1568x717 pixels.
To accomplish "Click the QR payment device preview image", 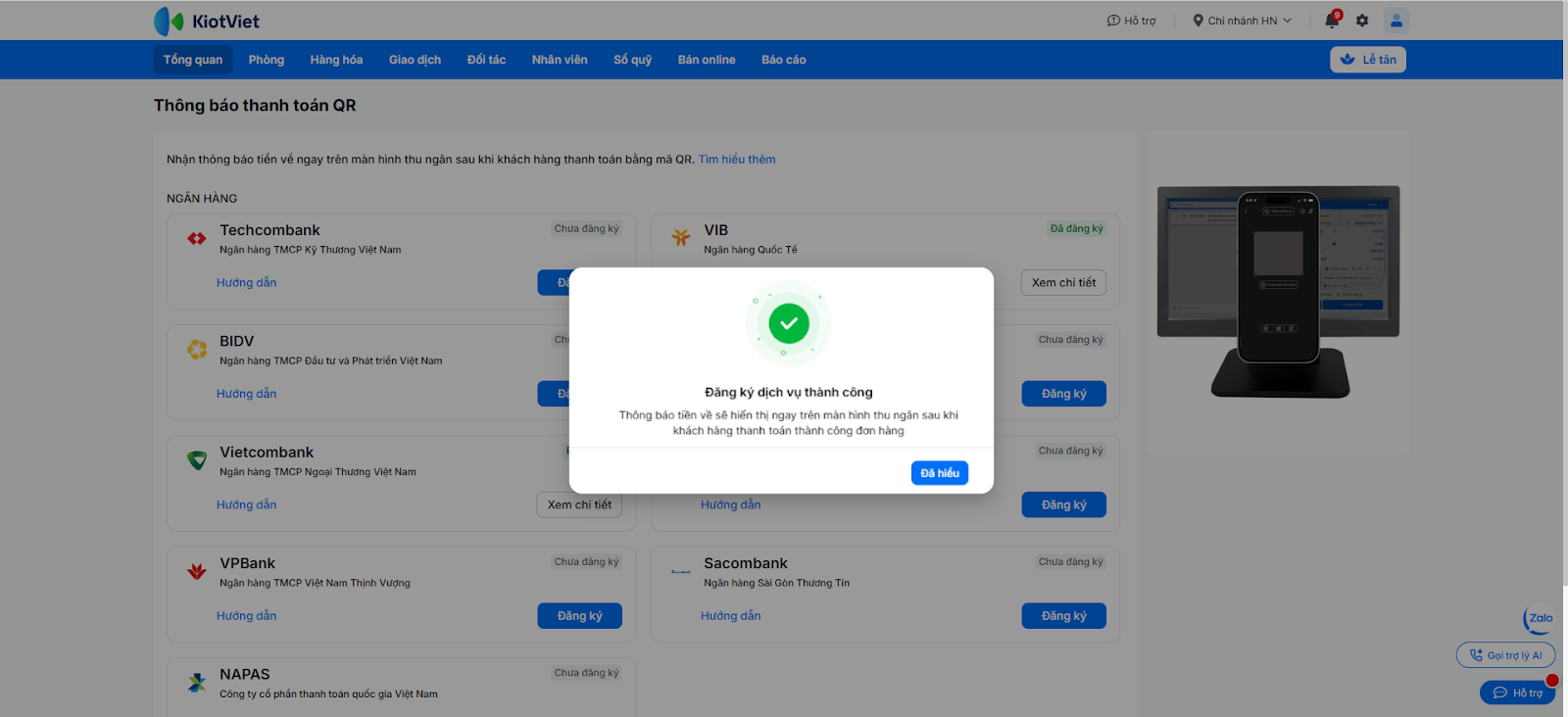I will (1278, 293).
